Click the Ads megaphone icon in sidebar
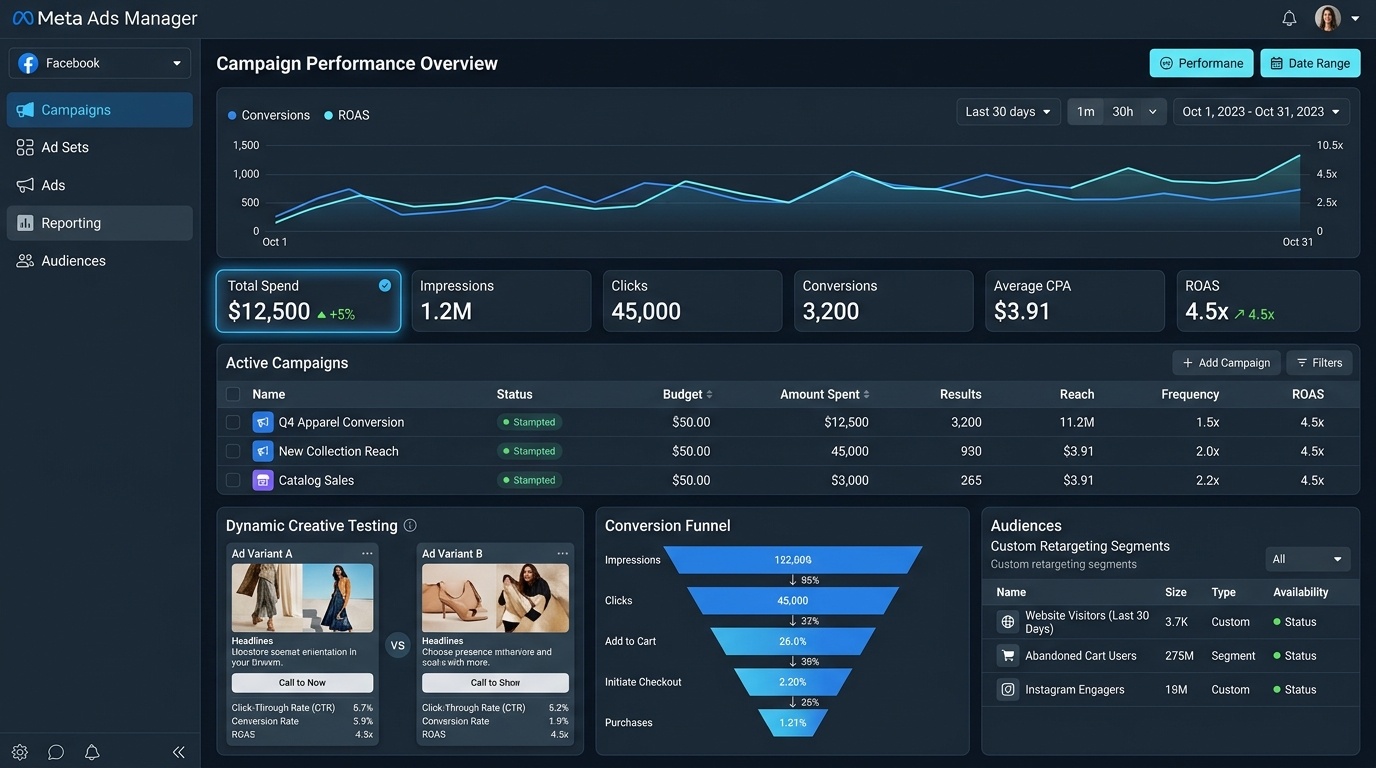 (x=25, y=185)
